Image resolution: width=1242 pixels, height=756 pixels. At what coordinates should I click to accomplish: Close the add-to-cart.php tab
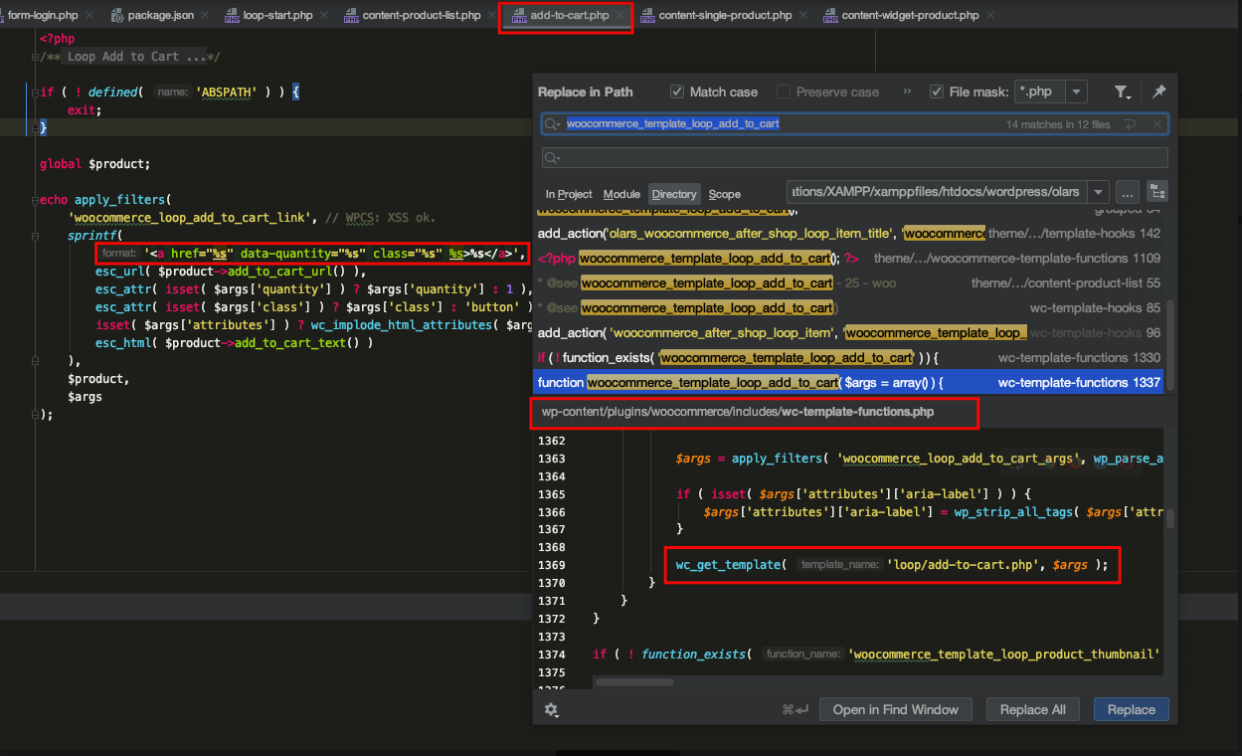(x=621, y=16)
